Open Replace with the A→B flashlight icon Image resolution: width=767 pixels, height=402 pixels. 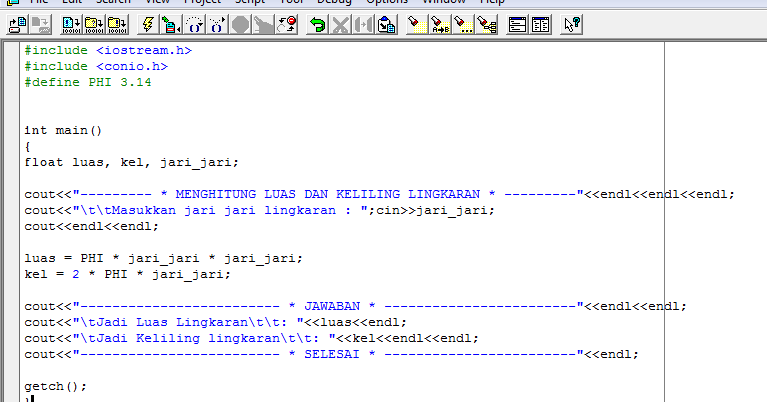[x=440, y=24]
